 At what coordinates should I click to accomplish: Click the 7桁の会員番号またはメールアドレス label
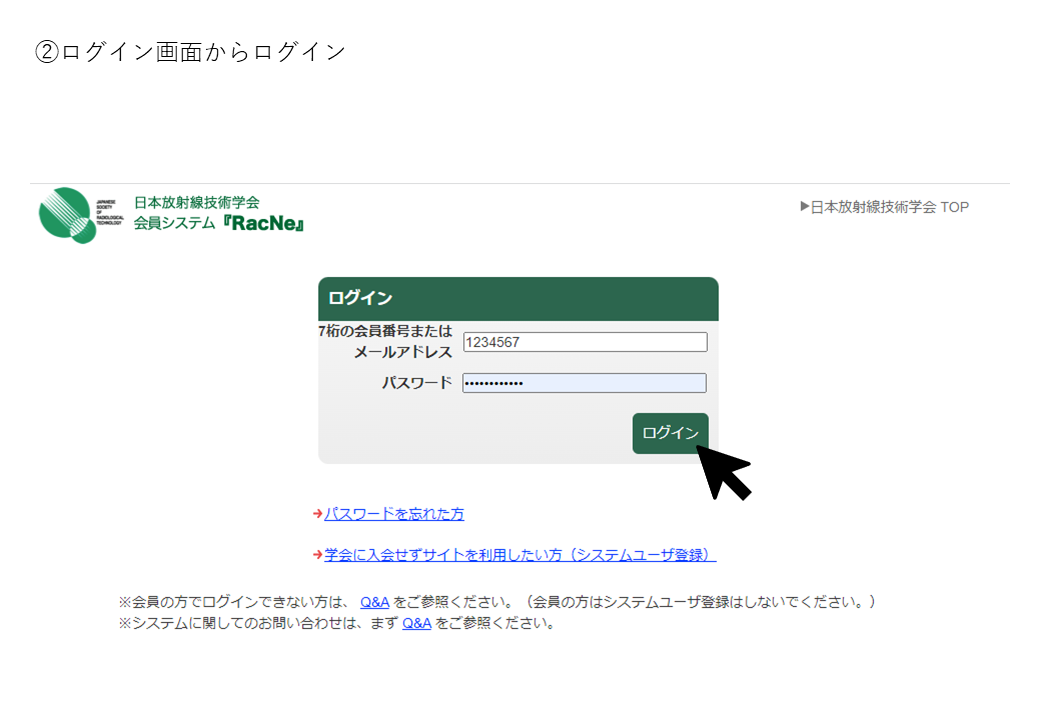[x=386, y=341]
